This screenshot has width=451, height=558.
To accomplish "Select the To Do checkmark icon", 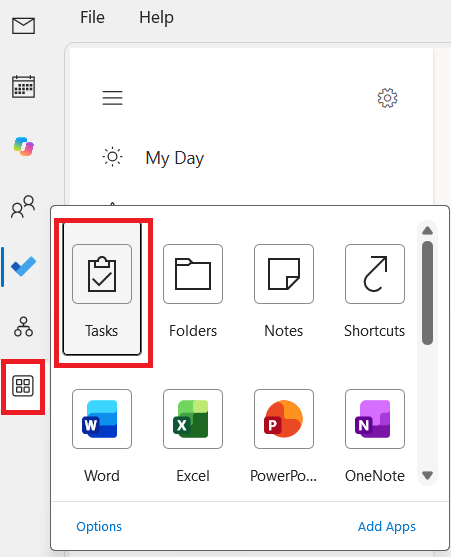I will coord(23,266).
